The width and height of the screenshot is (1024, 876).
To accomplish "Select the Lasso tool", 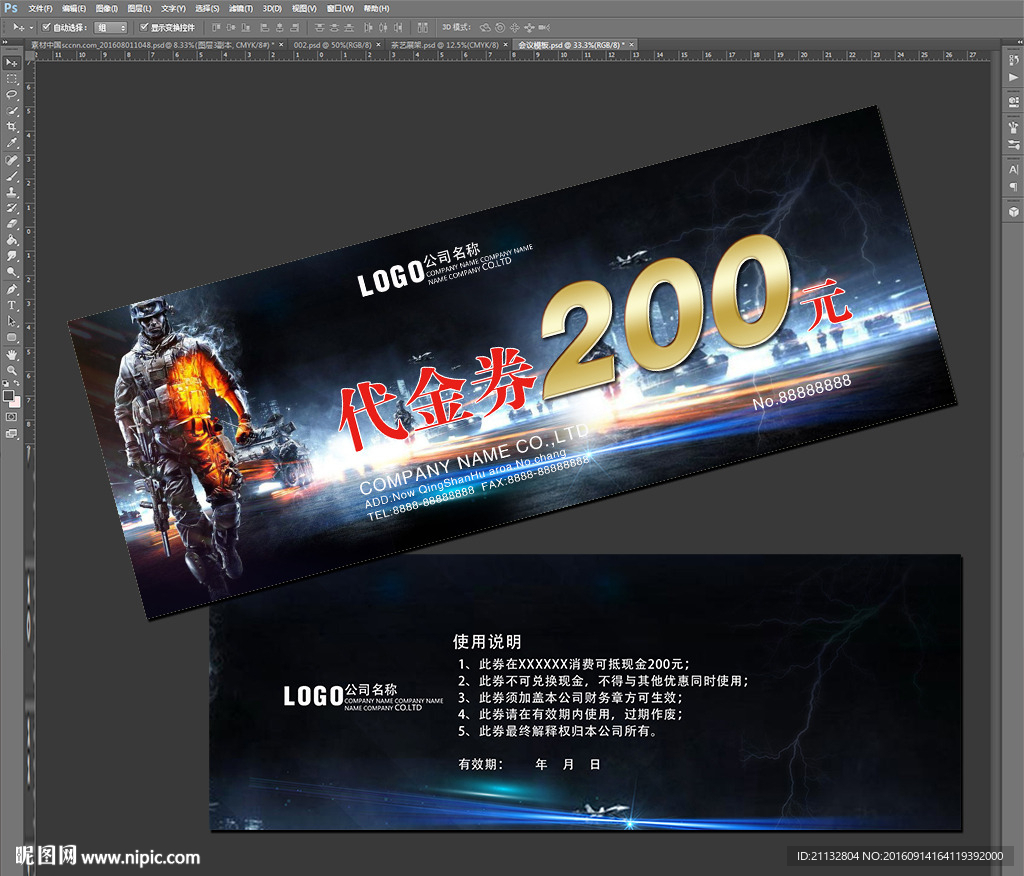I will coord(12,95).
